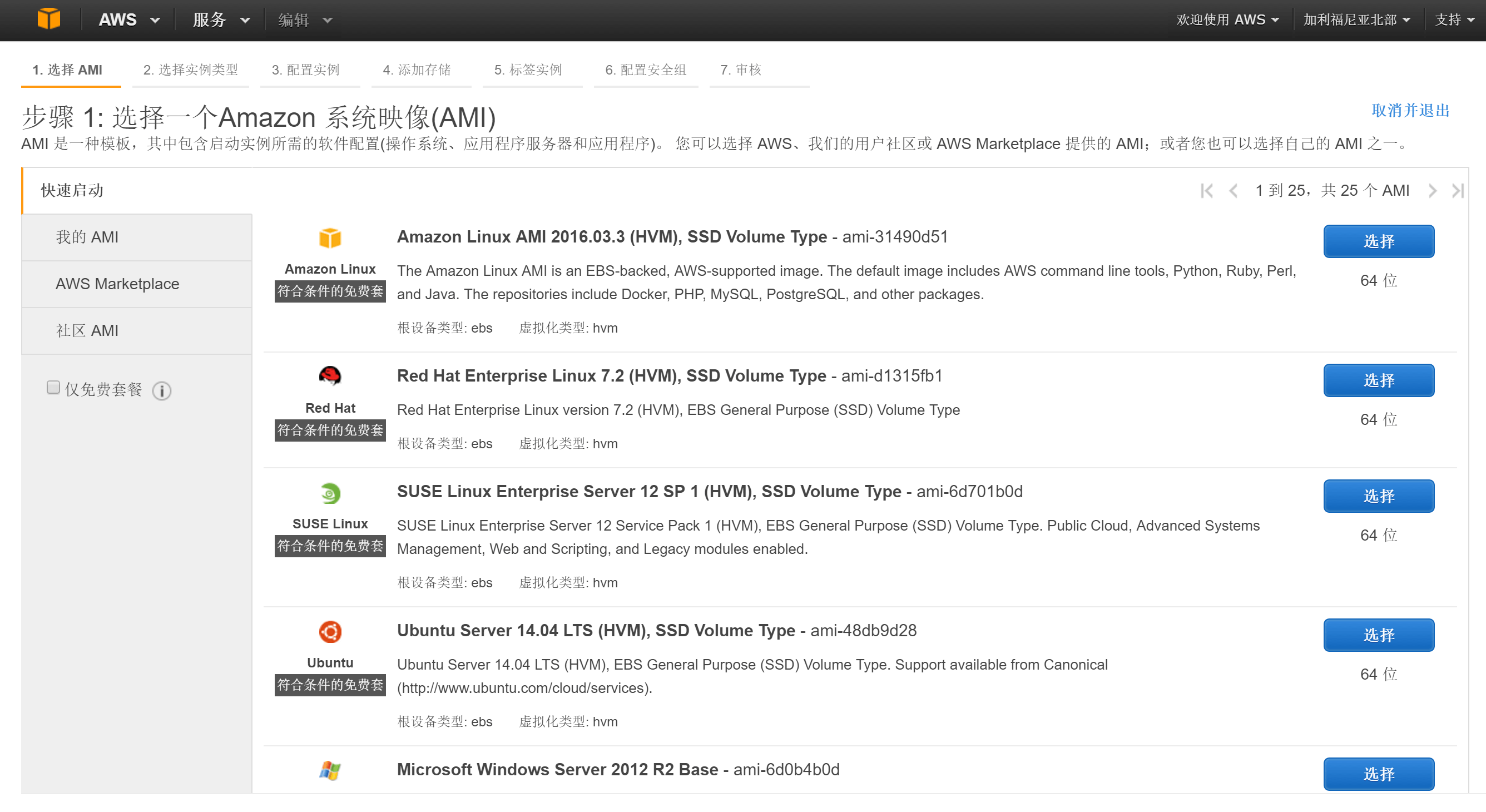Screen dimensions: 1486x812
Task: Go to the last AMI page
Action: [x=1458, y=191]
